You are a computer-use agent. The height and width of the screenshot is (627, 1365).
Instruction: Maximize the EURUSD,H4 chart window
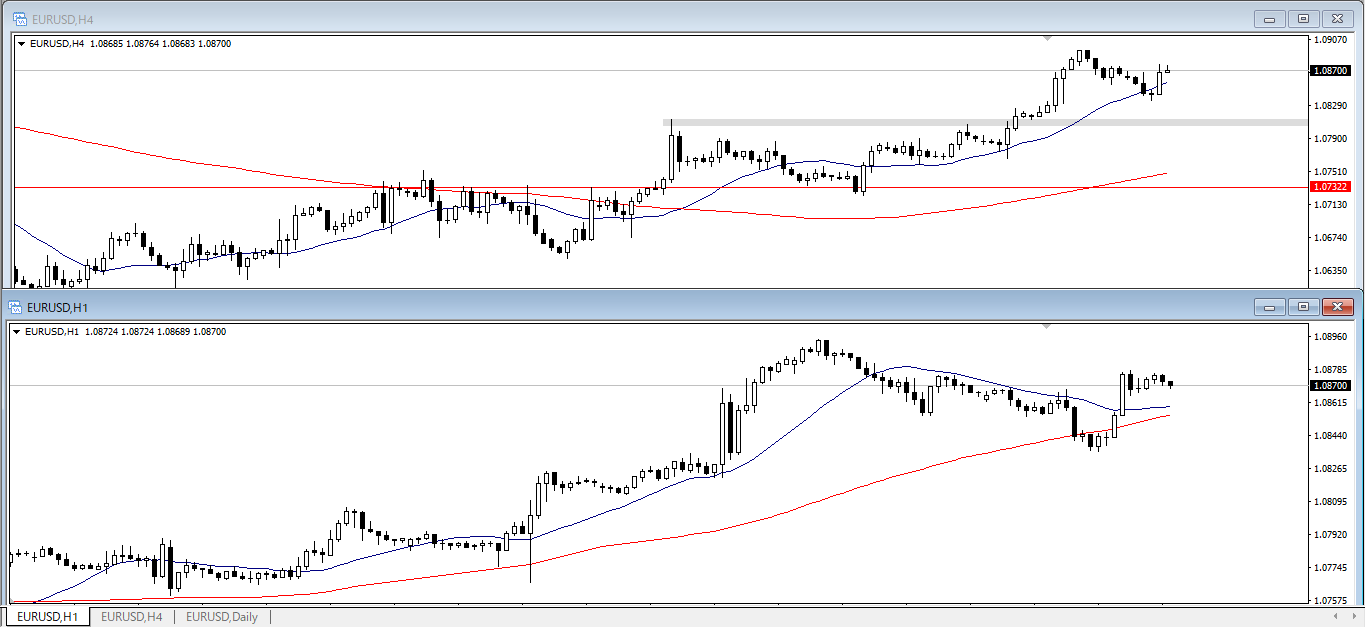tap(1303, 18)
